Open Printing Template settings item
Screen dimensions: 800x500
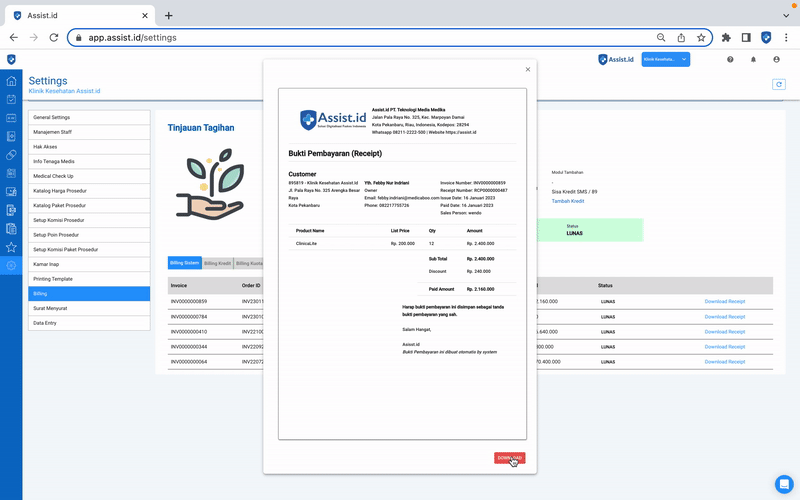coord(89,279)
